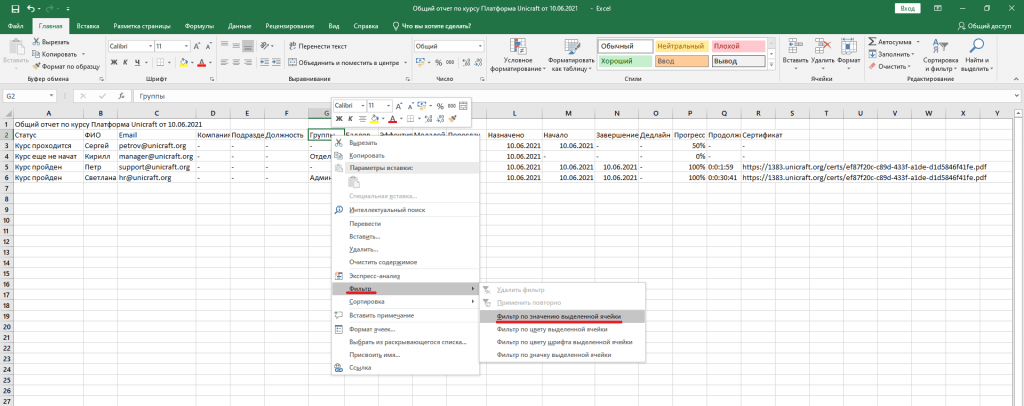This screenshot has width=1024, height=406.
Task: Increase decimal places in the ribbon
Action: (464, 63)
